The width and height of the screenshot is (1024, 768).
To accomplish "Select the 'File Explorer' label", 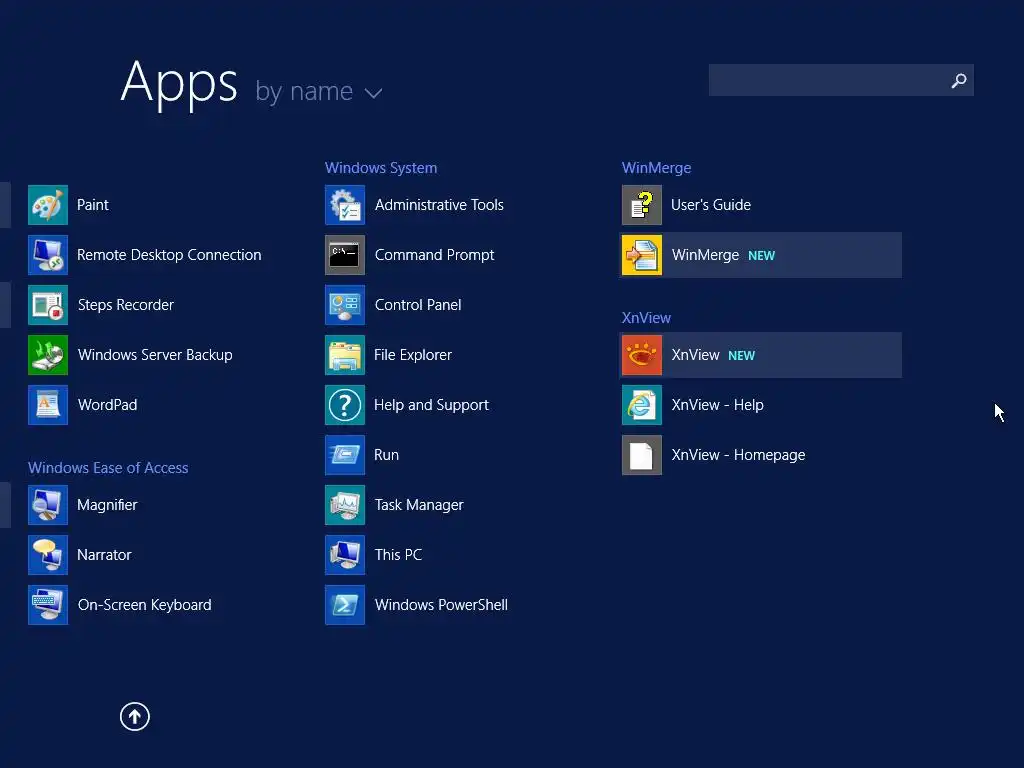I will tap(413, 355).
